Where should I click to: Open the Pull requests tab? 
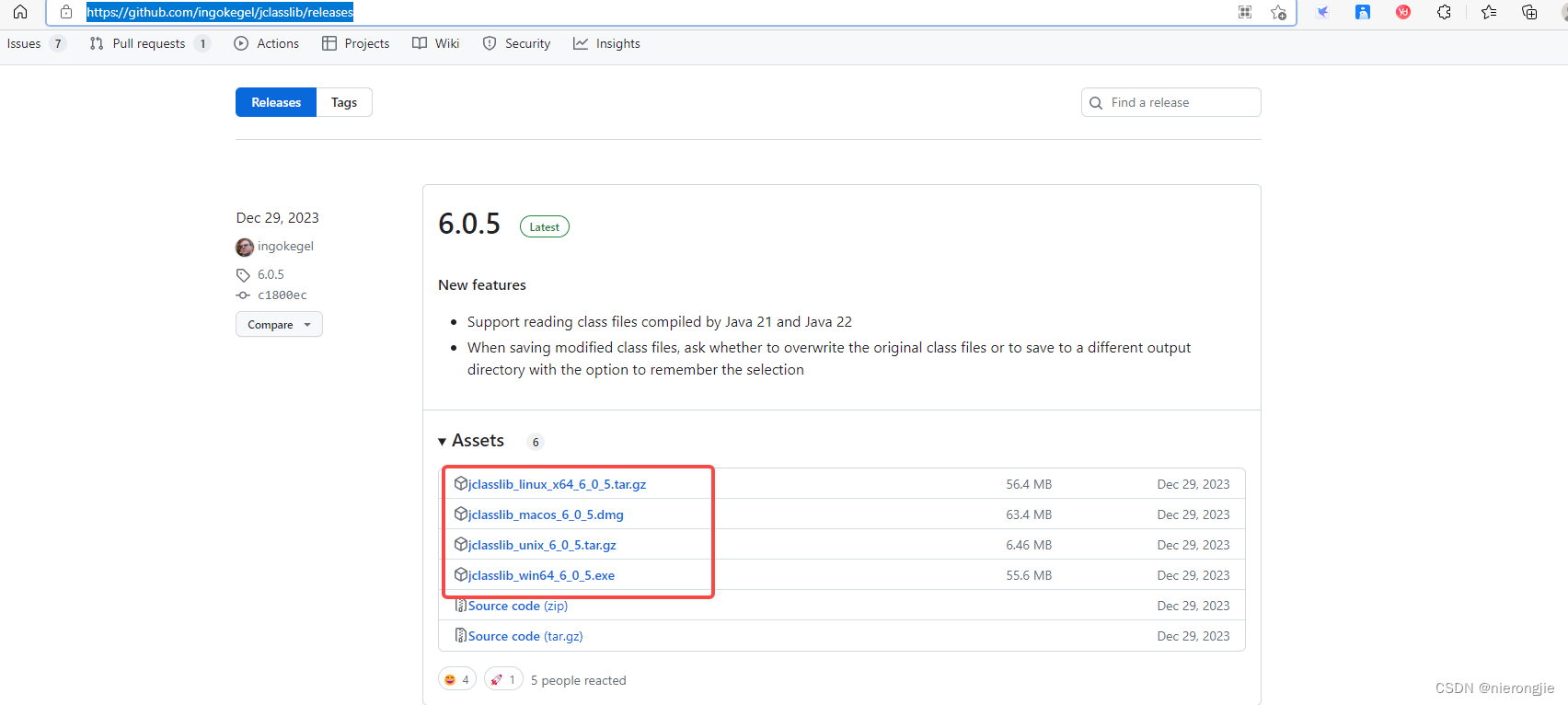click(150, 43)
